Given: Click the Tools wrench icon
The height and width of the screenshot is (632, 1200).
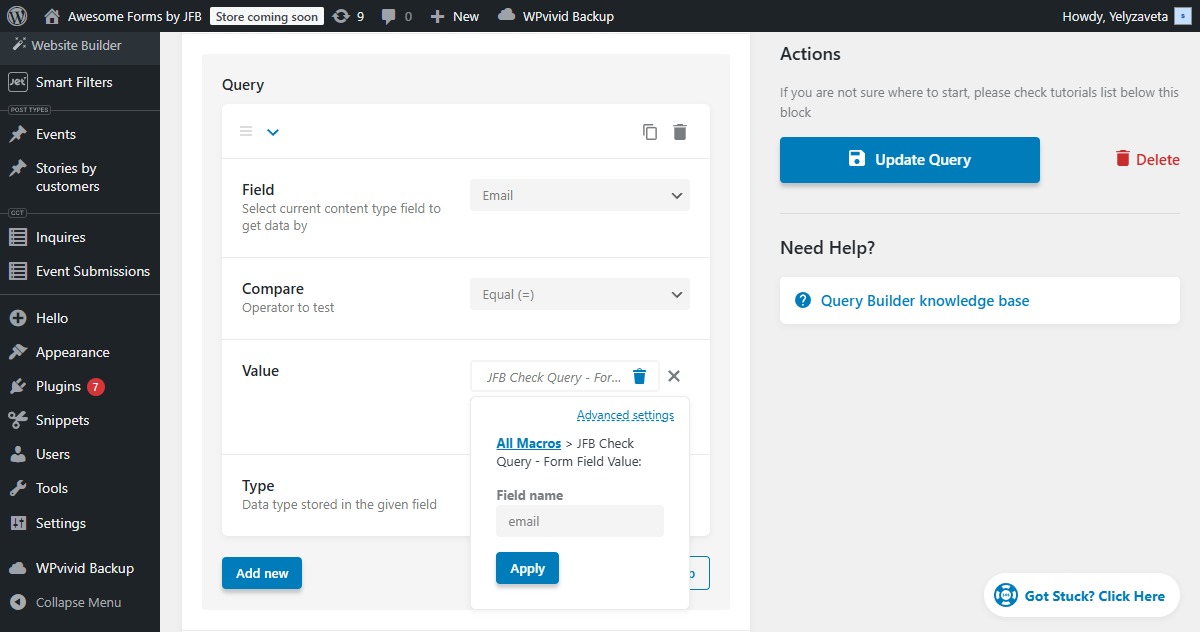Looking at the screenshot, I should coord(18,488).
